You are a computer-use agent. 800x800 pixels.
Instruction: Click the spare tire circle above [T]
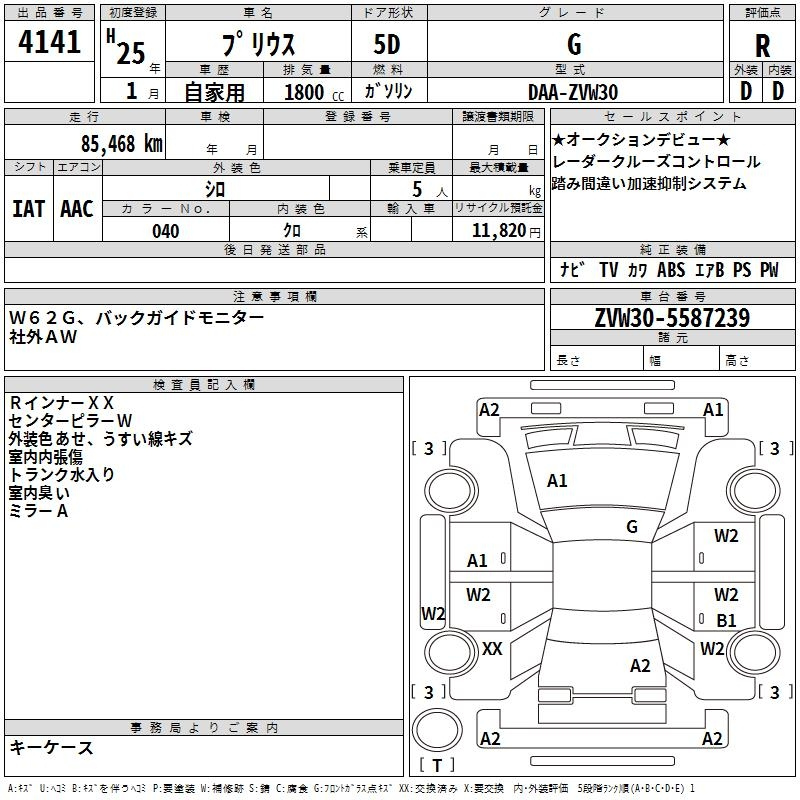437,730
